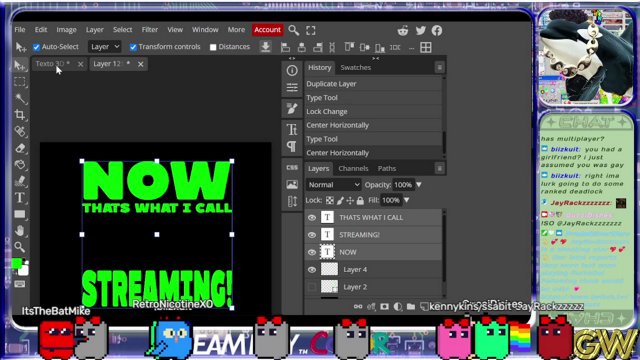Select the Magic Wand tool
640x360 pixels.
point(19,98)
